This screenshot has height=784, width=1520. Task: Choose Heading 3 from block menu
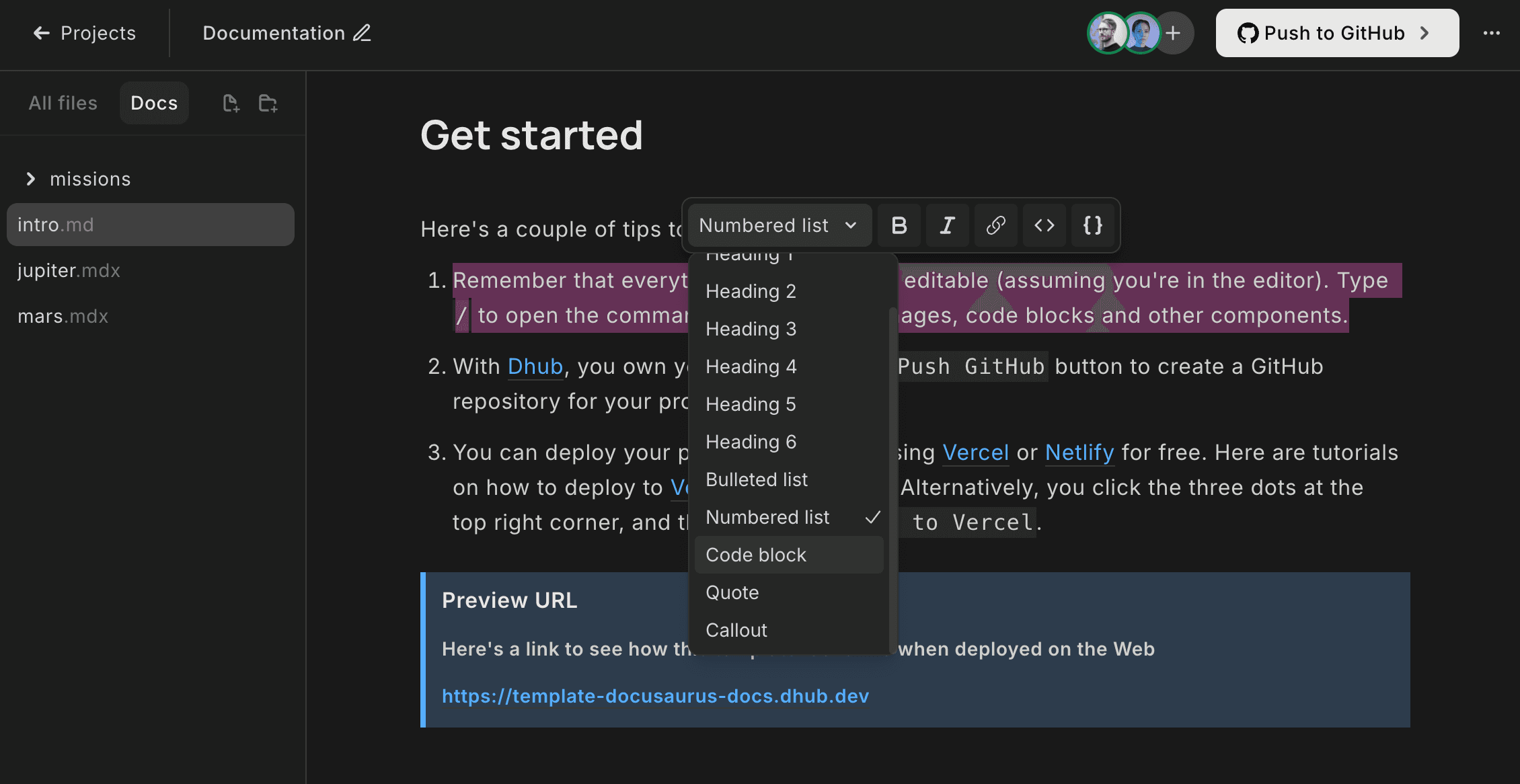coord(751,329)
